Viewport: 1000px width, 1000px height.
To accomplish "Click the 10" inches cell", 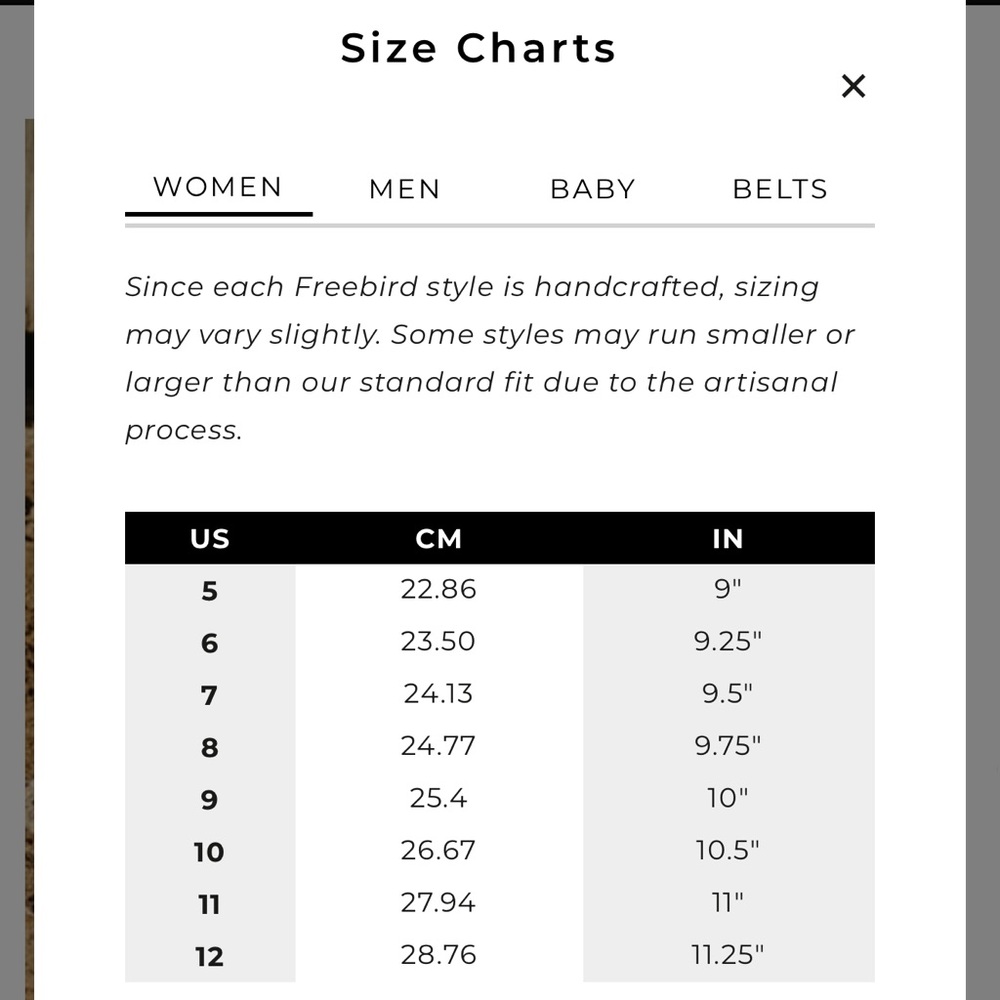I will click(x=727, y=798).
